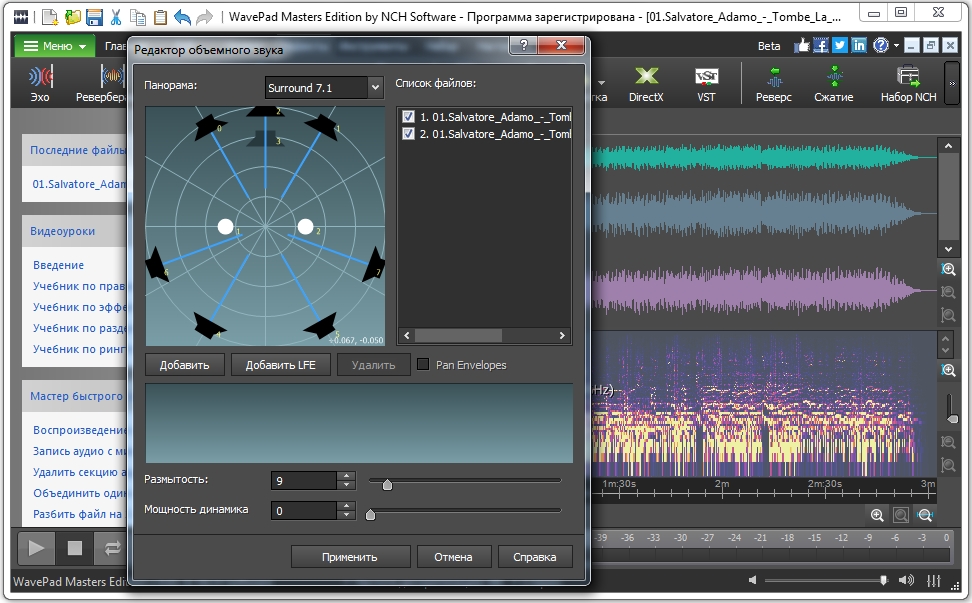
Task: Click vertical zoom in icon beside waveform
Action: point(948,269)
